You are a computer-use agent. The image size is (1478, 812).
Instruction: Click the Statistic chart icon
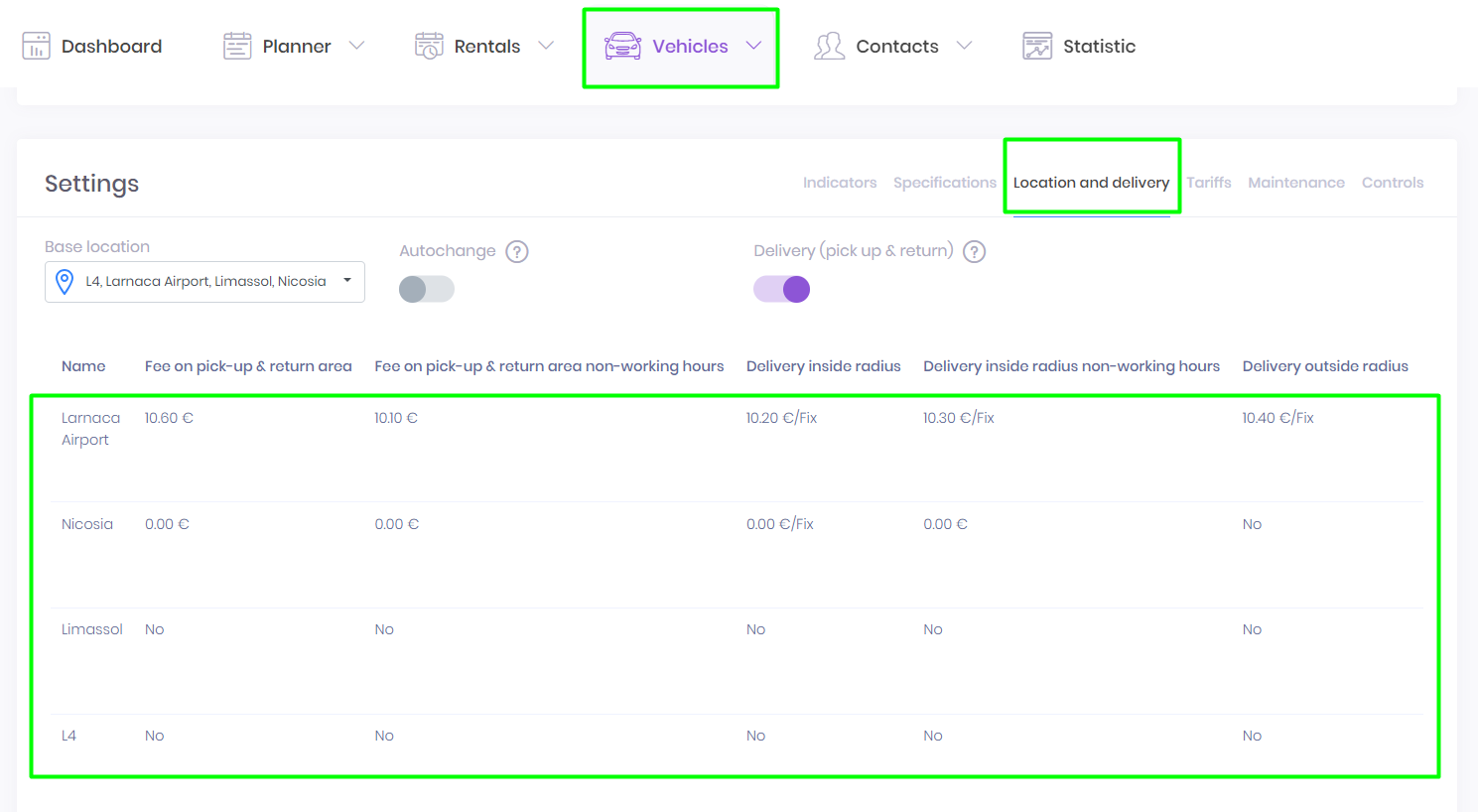1037,46
